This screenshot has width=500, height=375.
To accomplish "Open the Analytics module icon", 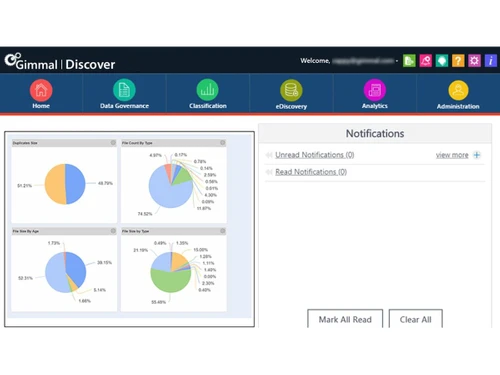I will coord(375,90).
